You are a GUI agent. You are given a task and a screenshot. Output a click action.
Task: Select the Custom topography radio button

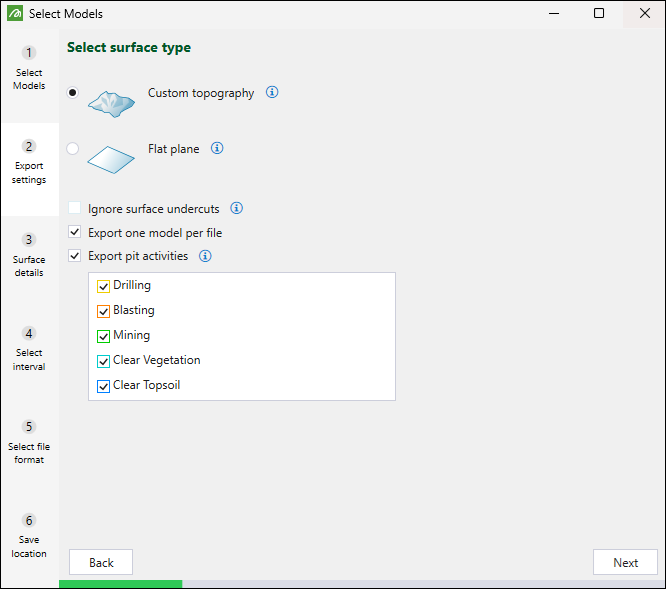click(73, 93)
